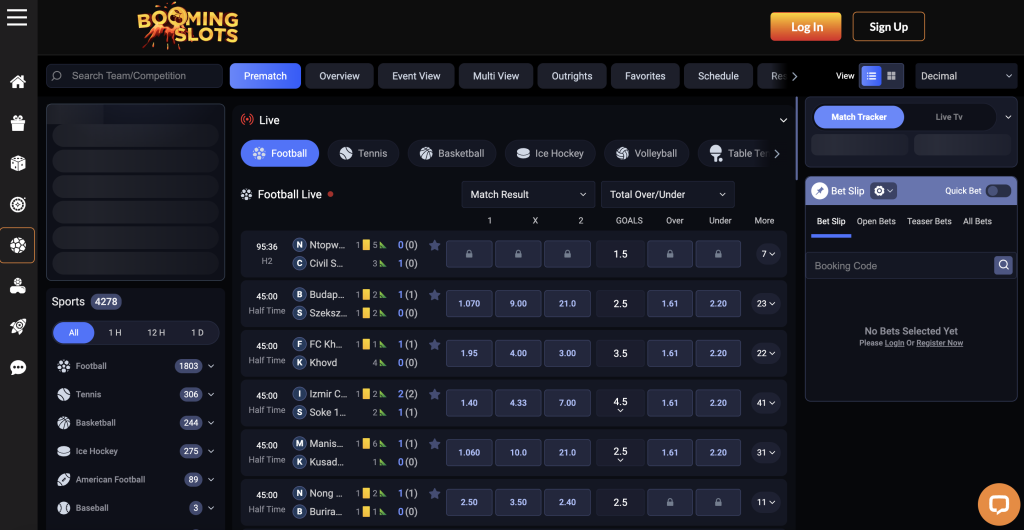Click the booking code search magnifier button

click(1003, 265)
